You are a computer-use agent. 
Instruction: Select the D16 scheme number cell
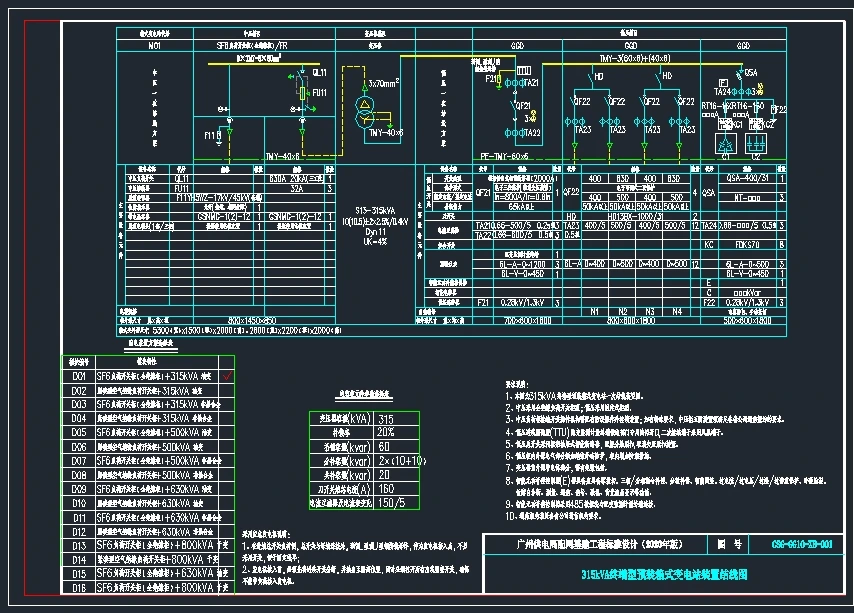(78, 589)
